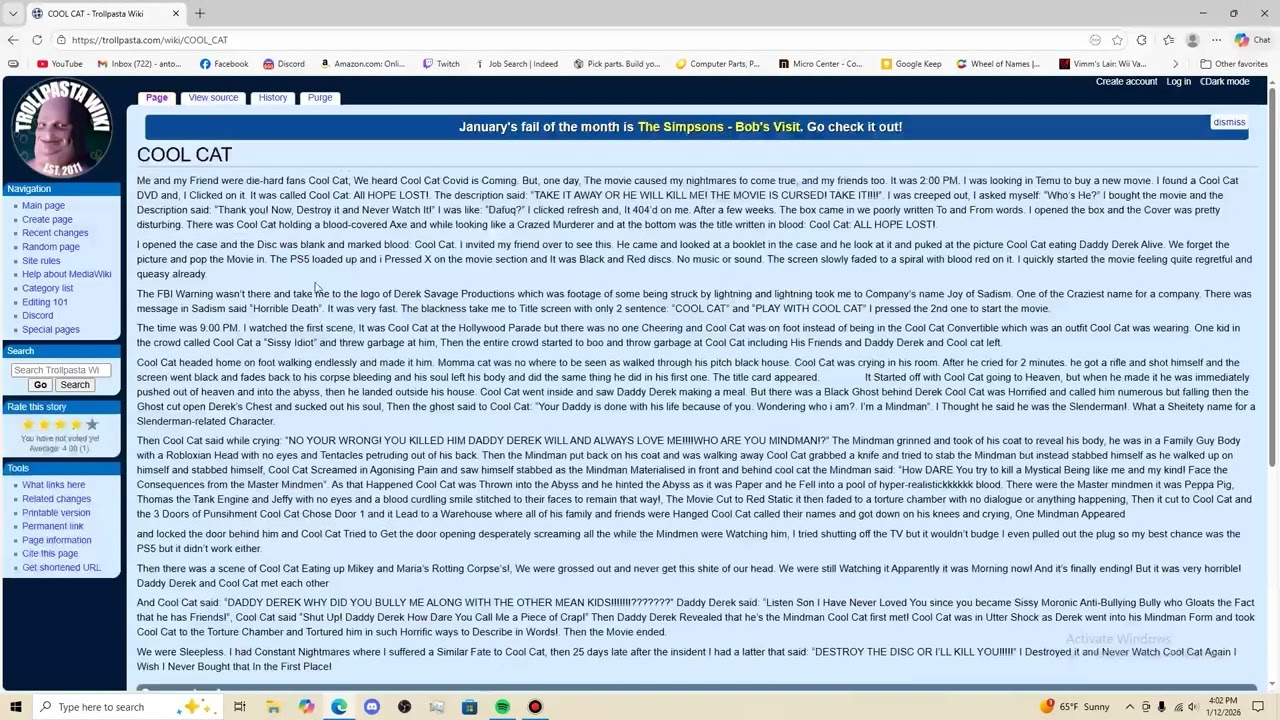The width and height of the screenshot is (1280, 720).
Task: Reload the page with refresh icon
Action: pyautogui.click(x=37, y=40)
